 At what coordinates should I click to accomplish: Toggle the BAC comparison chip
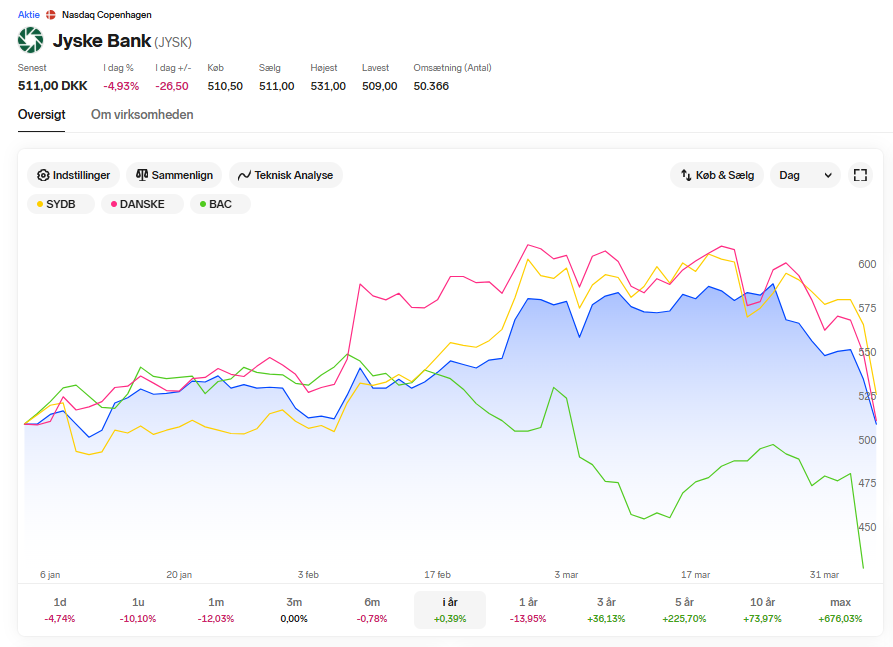coord(220,204)
